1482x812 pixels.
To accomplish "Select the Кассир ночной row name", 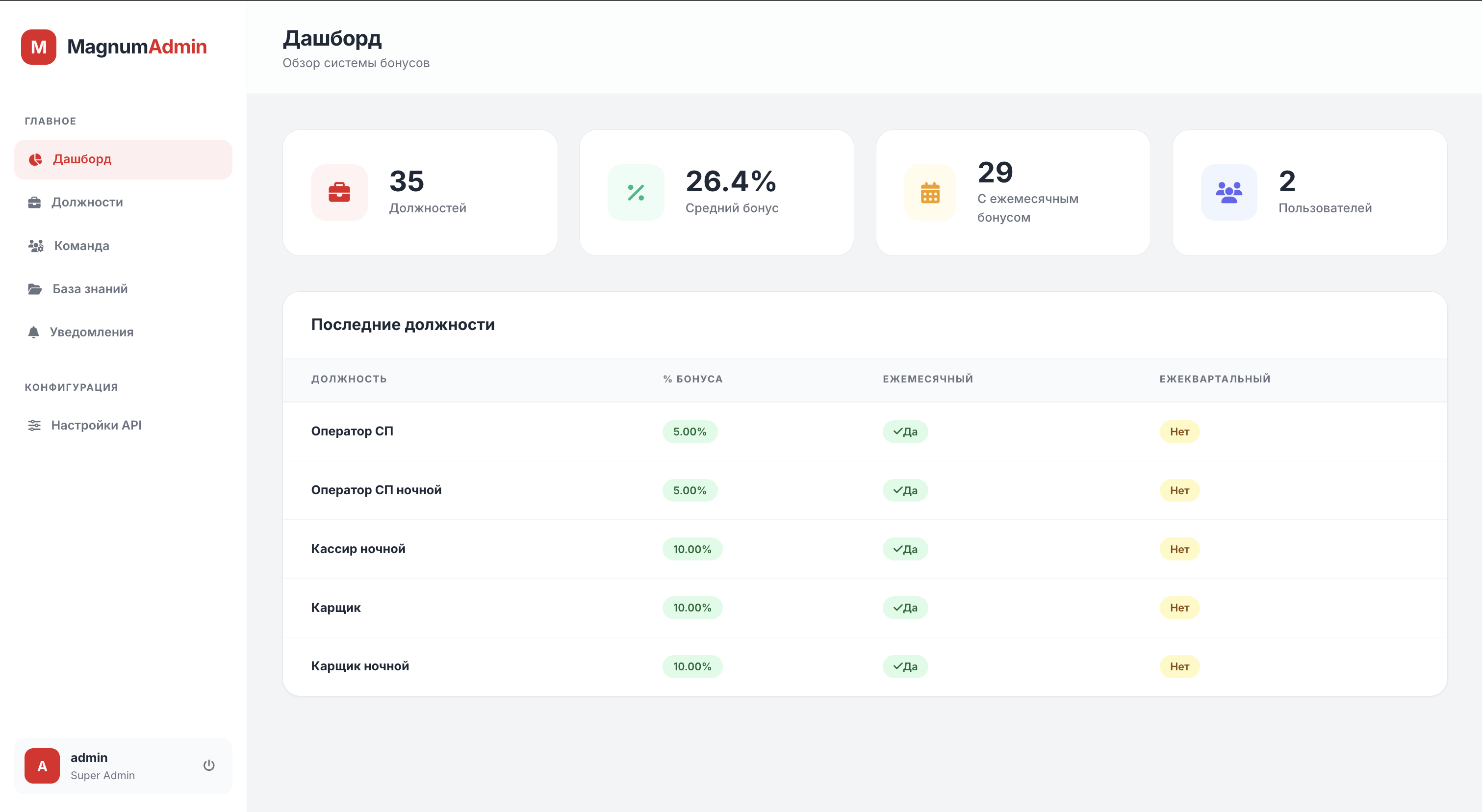I will (x=358, y=549).
